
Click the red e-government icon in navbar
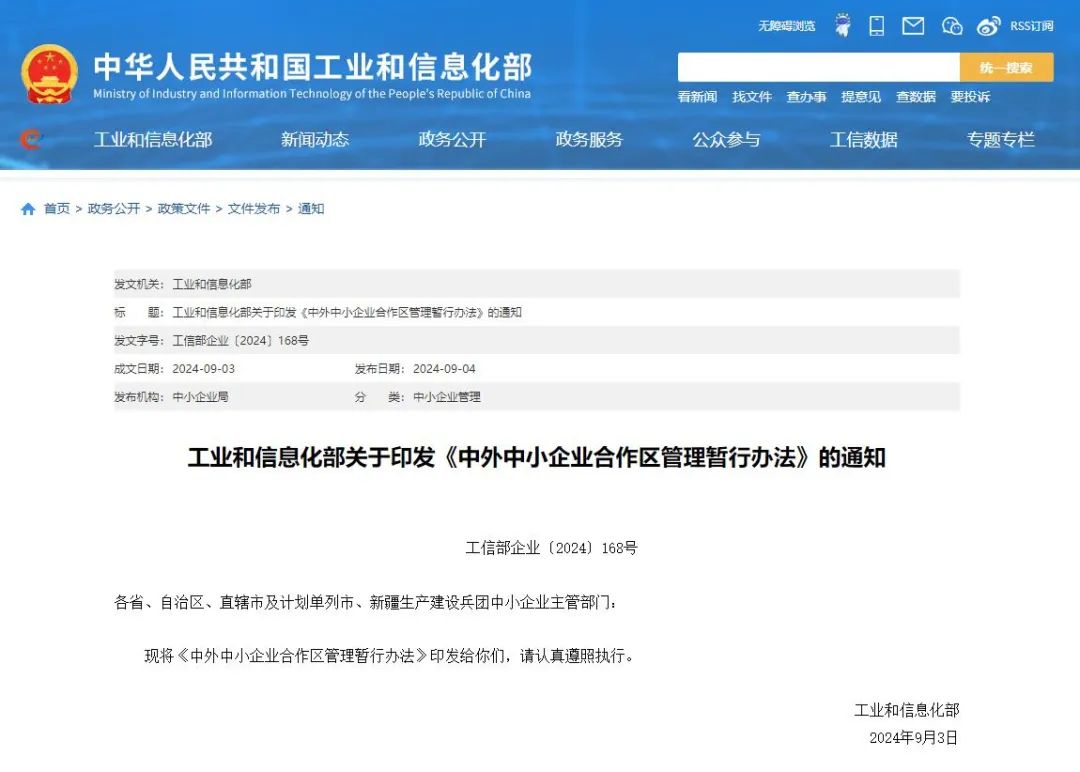tap(32, 140)
